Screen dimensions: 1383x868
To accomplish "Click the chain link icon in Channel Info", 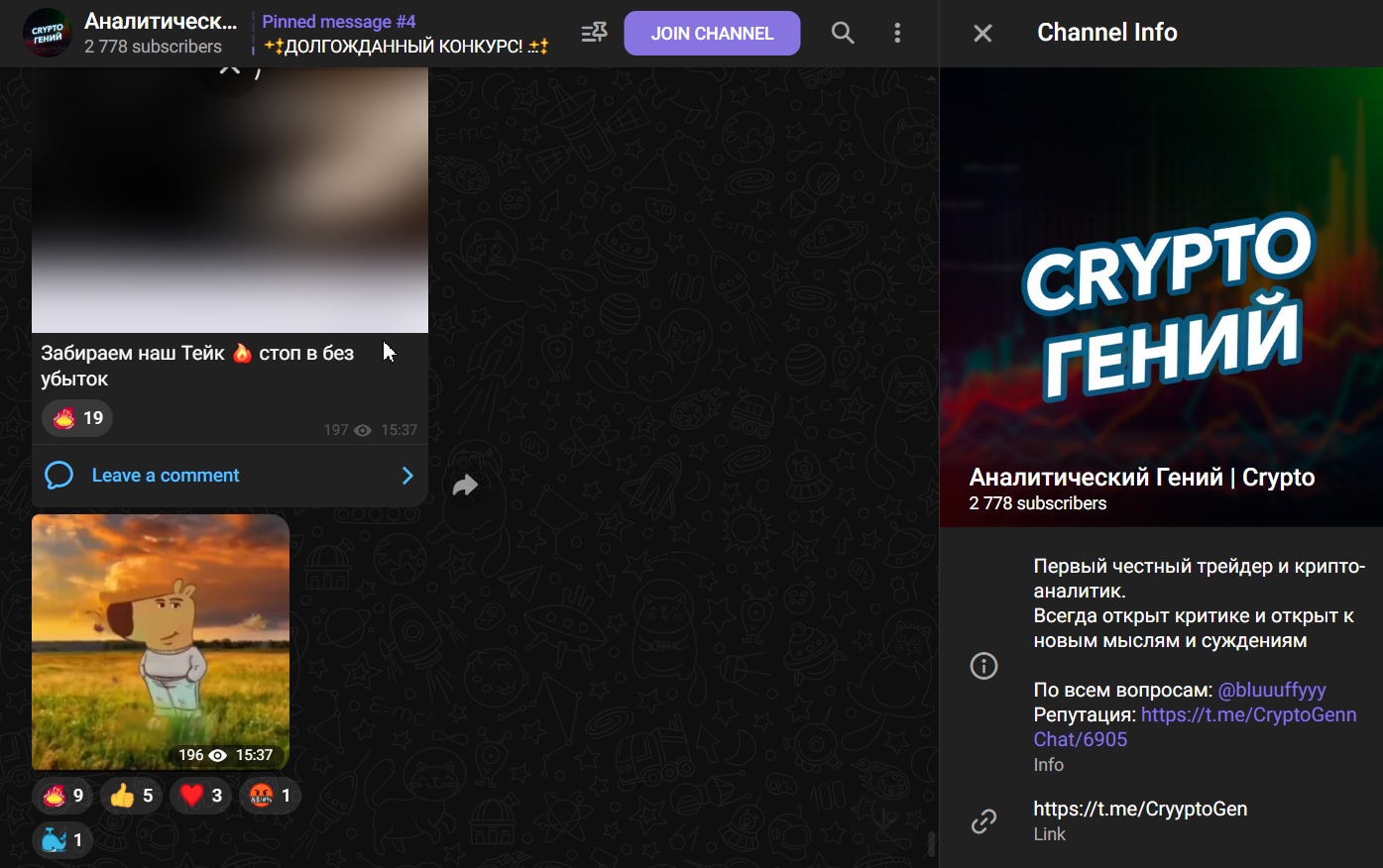I will (x=983, y=820).
